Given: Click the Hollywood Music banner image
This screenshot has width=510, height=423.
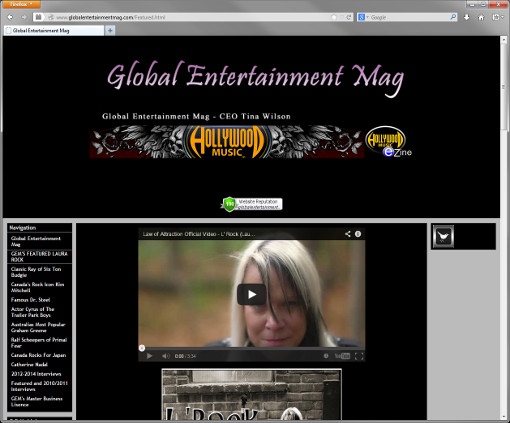Looking at the screenshot, I should (227, 142).
